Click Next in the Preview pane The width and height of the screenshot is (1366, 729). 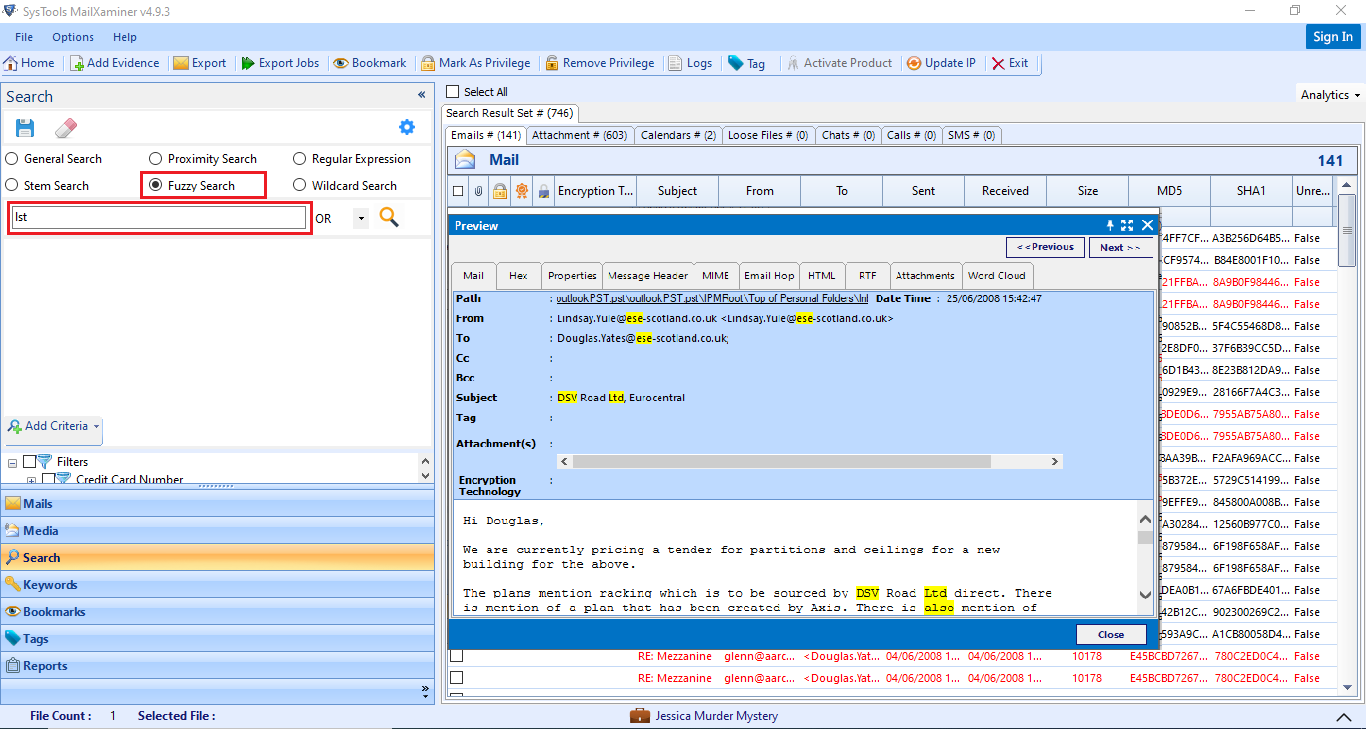(1120, 247)
